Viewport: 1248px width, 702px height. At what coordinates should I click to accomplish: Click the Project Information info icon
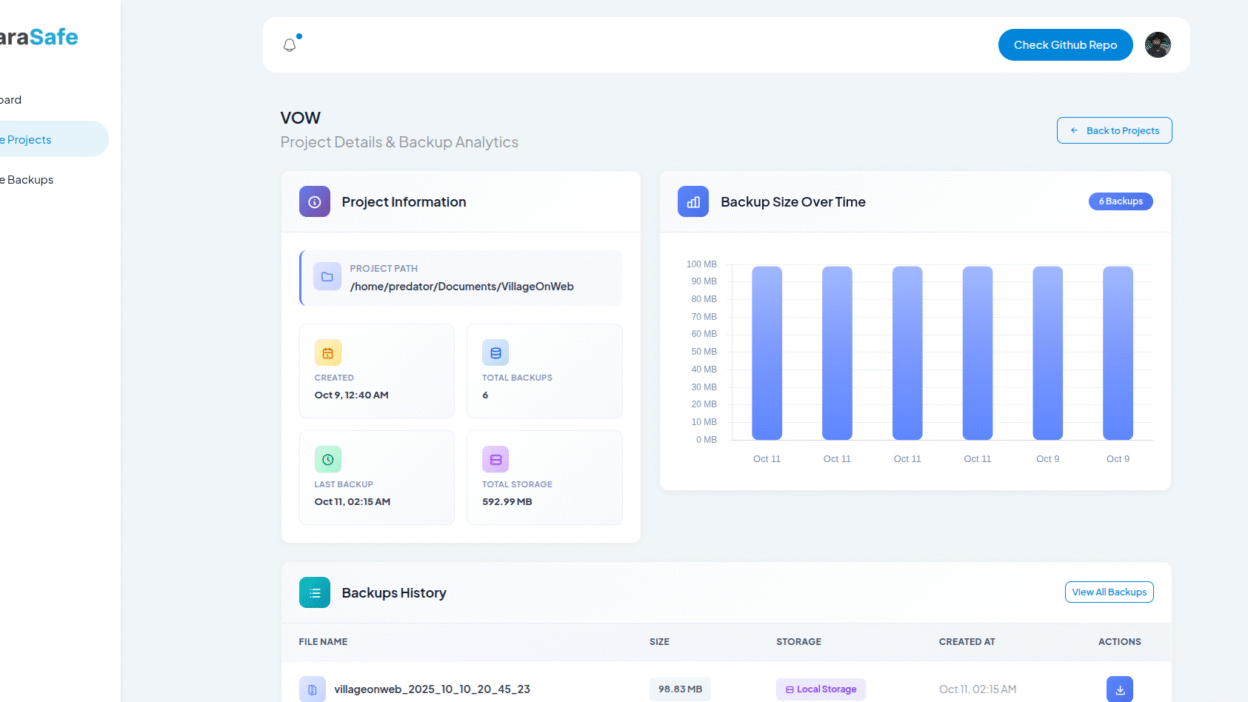point(314,202)
